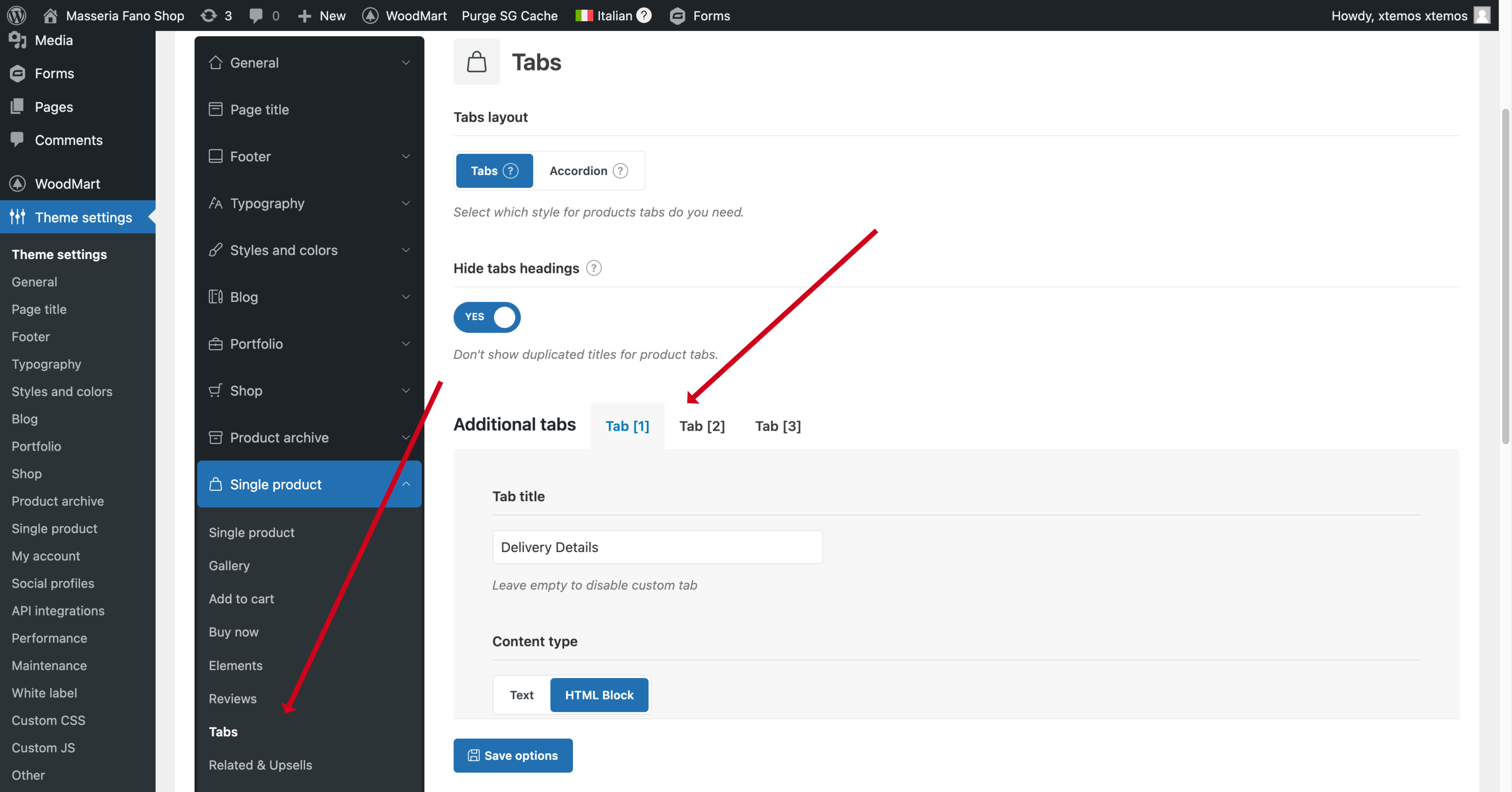Expand the Styles and colors chevron

point(406,250)
